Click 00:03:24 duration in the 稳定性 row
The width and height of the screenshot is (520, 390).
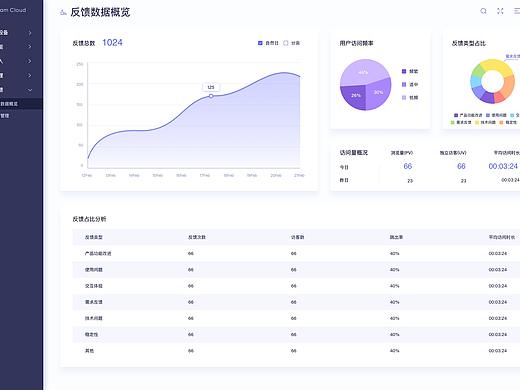tap(498, 334)
